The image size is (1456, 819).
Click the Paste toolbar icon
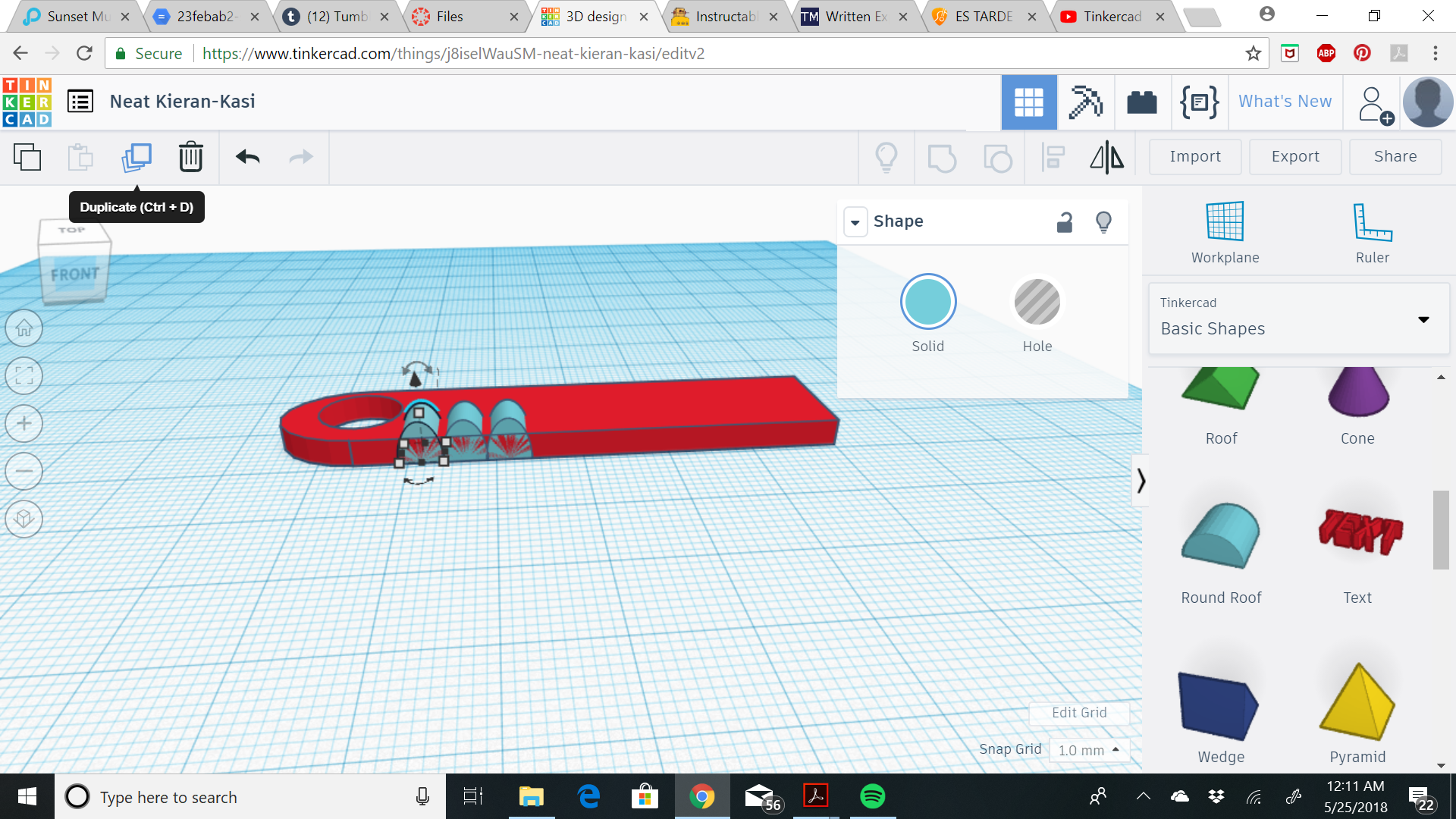80,157
